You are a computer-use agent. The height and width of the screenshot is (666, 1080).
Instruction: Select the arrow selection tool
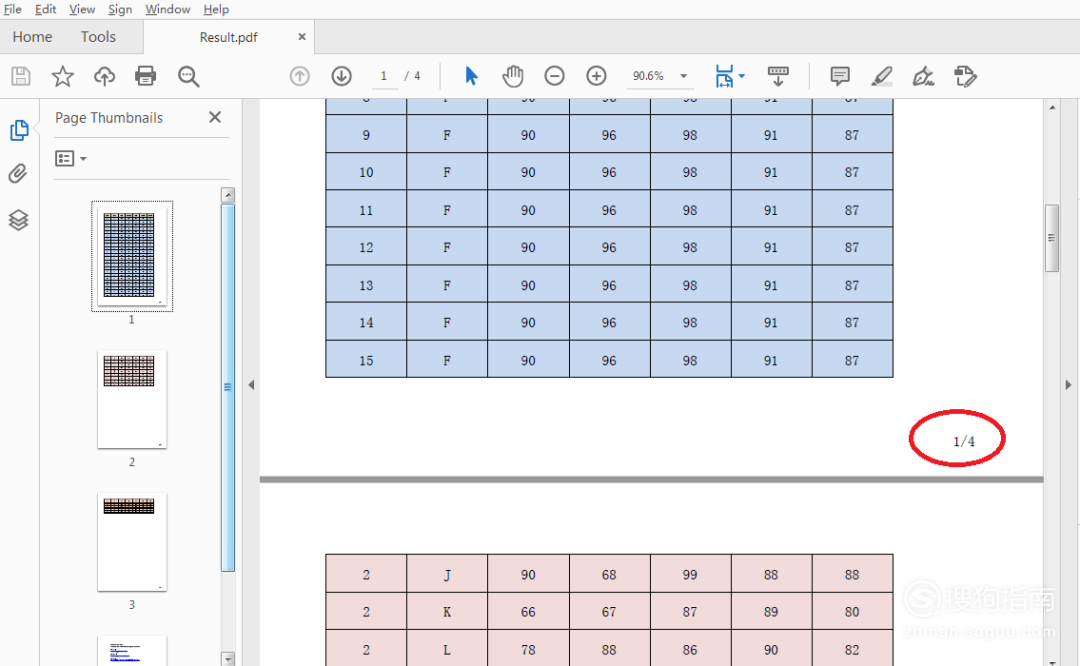tap(471, 76)
